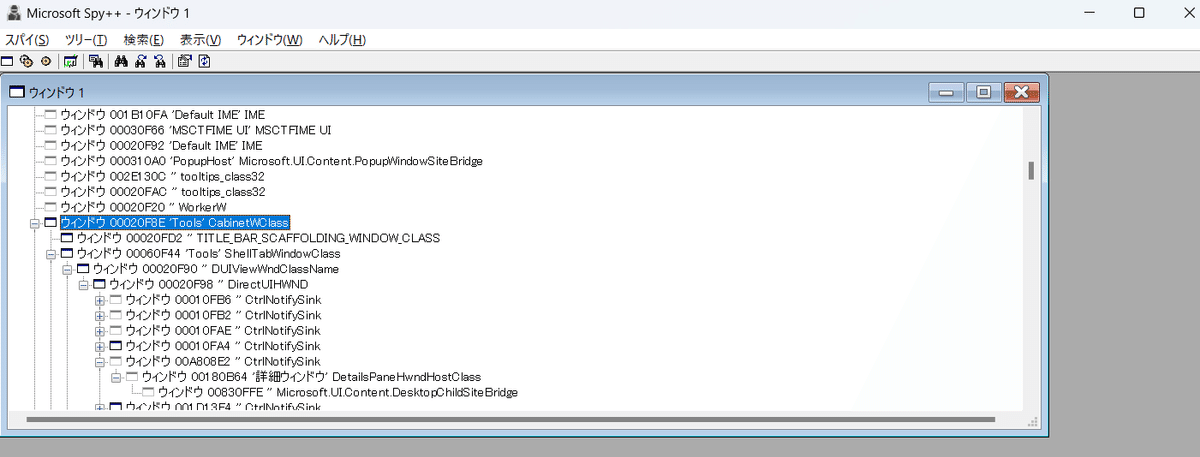Collapse the 00020F98 DirectUIHWND node
1200x457 pixels.
(83, 285)
